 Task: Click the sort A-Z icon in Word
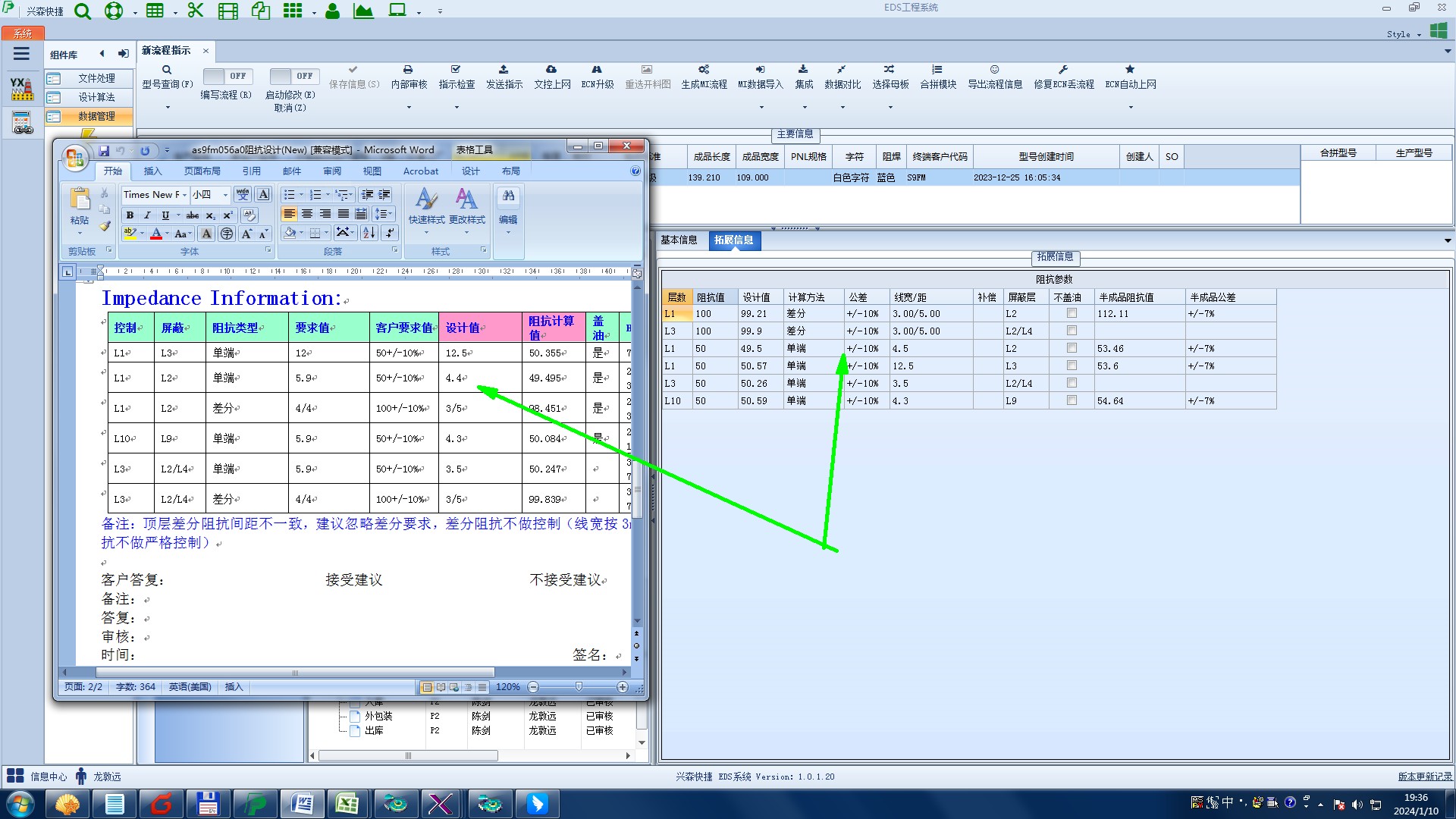[x=369, y=233]
